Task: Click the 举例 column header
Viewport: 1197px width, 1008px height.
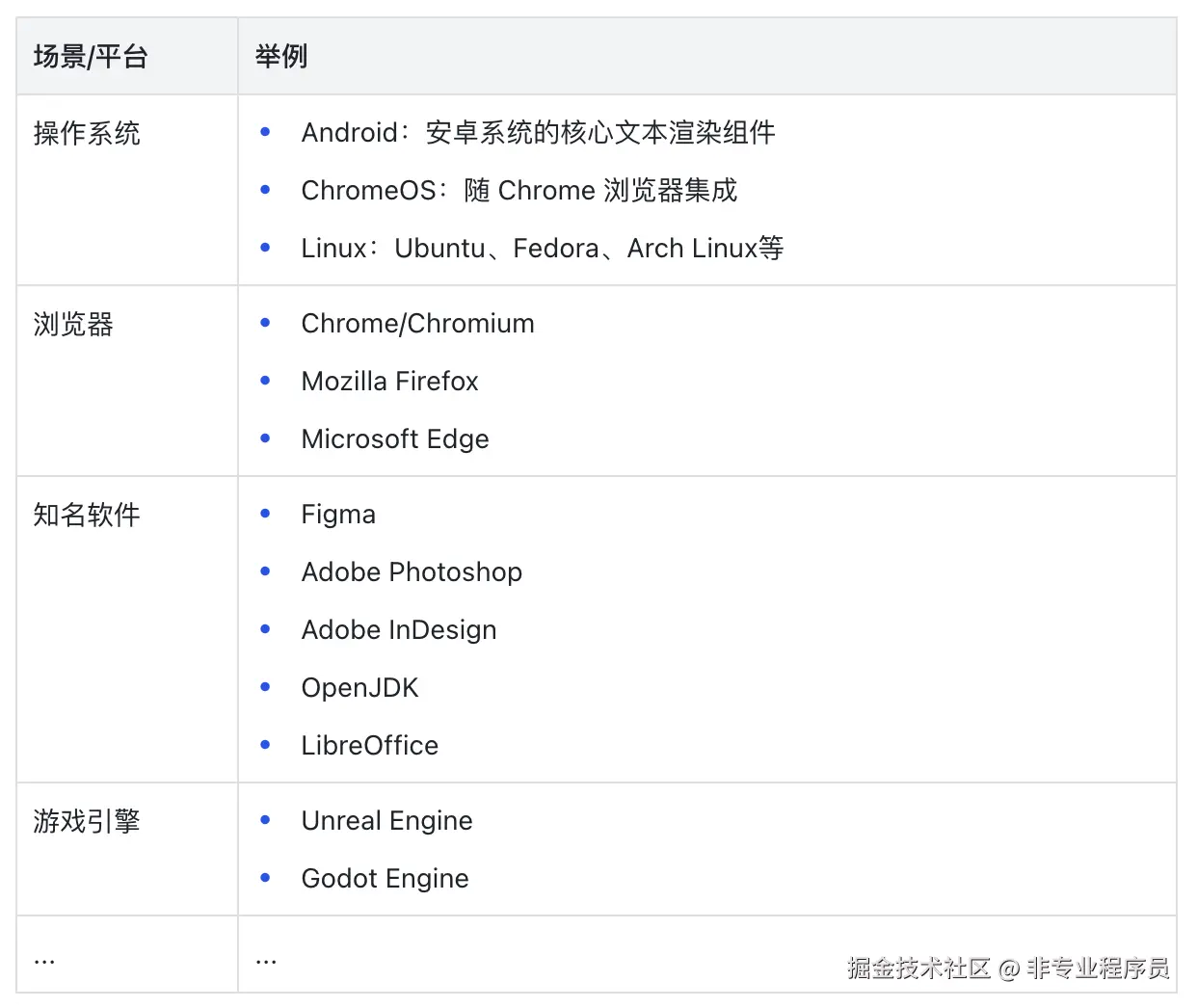Action: [x=281, y=57]
